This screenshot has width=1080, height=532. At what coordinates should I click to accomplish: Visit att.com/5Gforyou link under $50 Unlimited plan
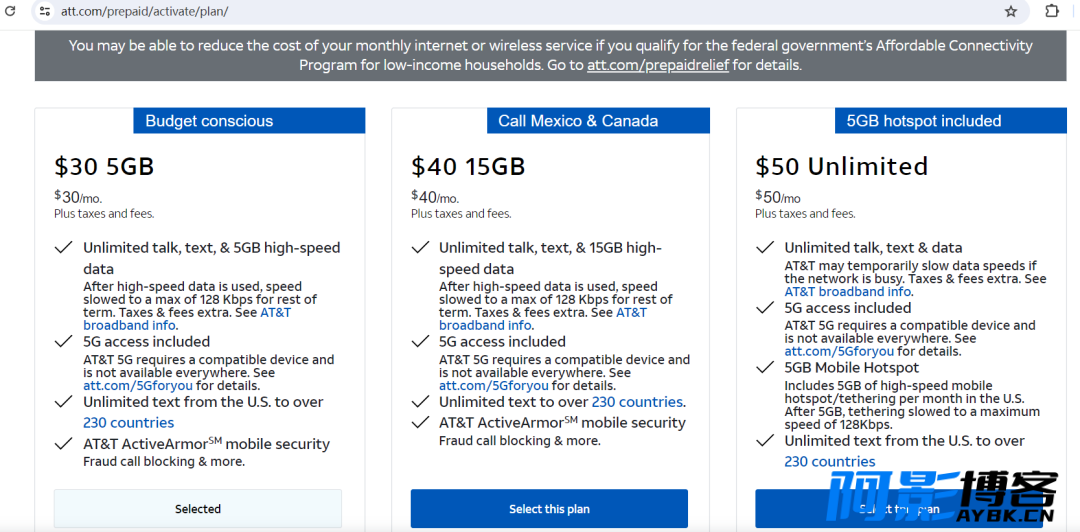coord(839,351)
